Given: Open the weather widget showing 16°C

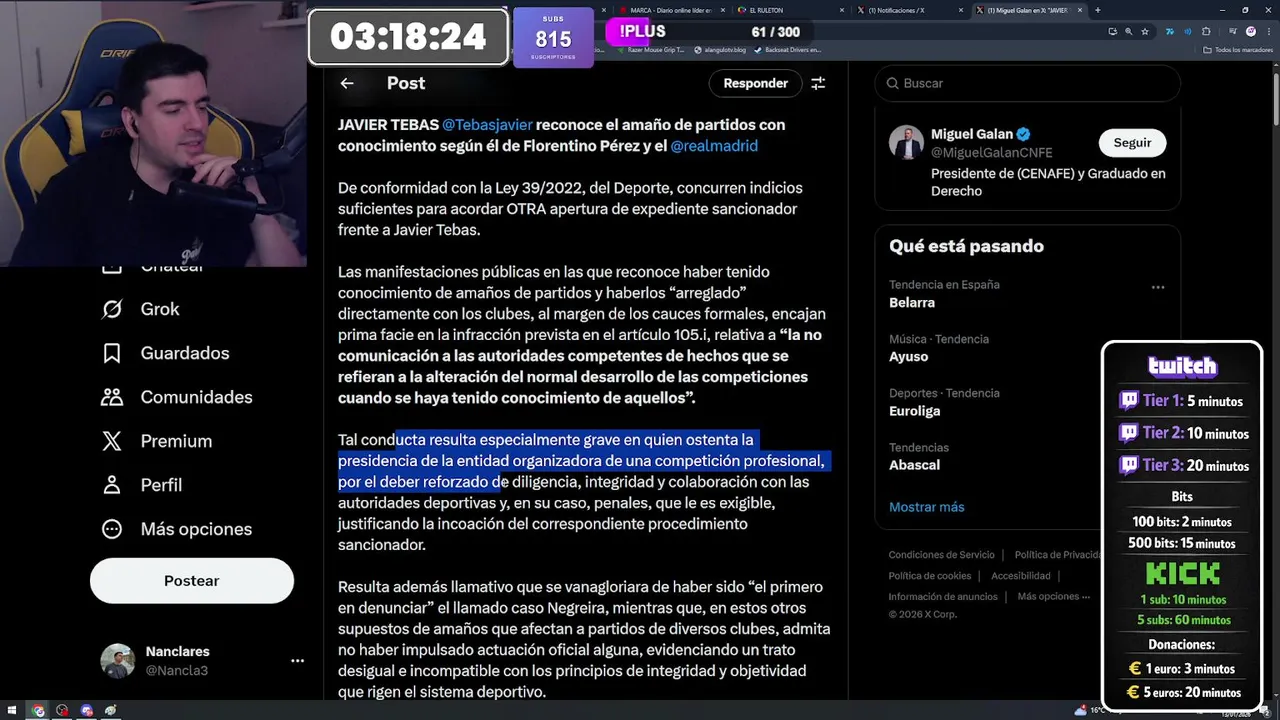Looking at the screenshot, I should click(x=1089, y=710).
